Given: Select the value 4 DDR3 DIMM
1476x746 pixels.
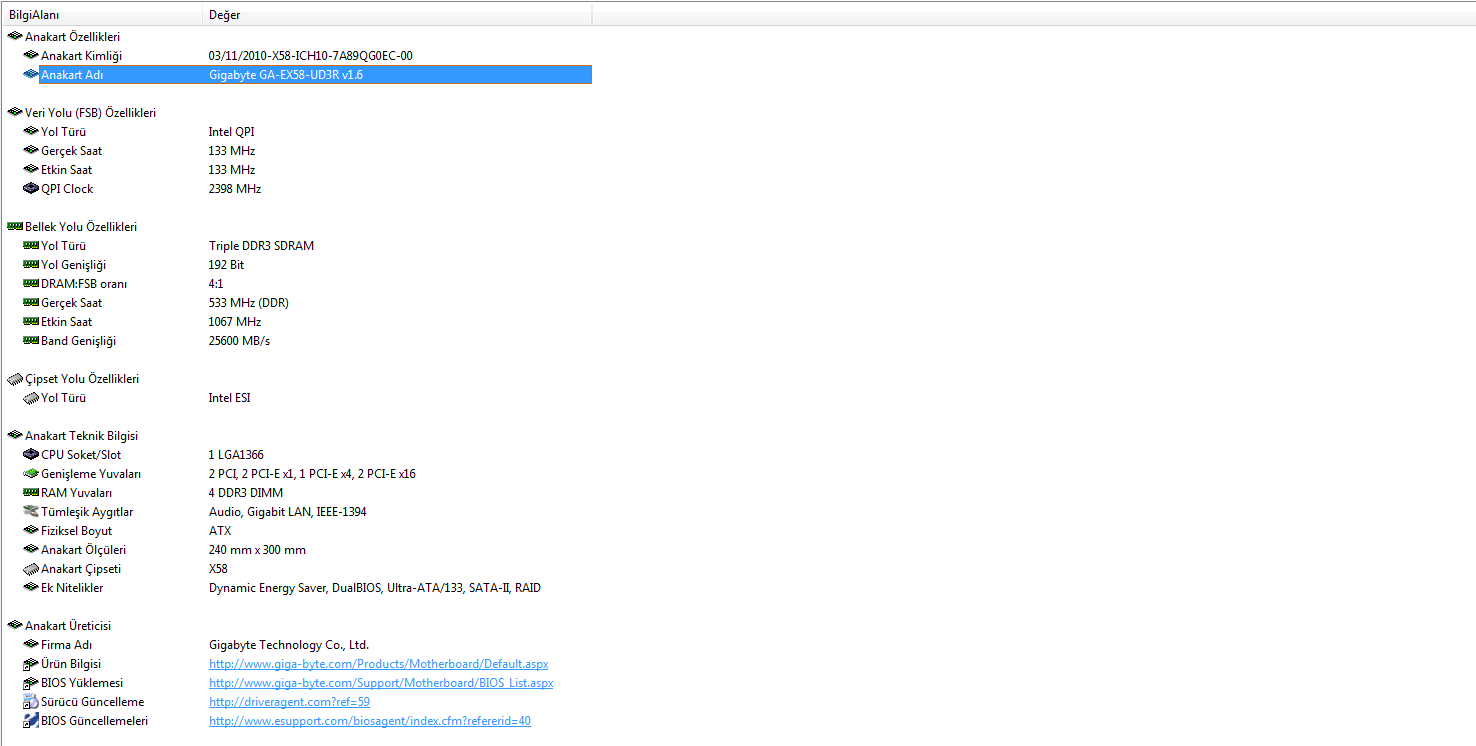Looking at the screenshot, I should 246,493.
